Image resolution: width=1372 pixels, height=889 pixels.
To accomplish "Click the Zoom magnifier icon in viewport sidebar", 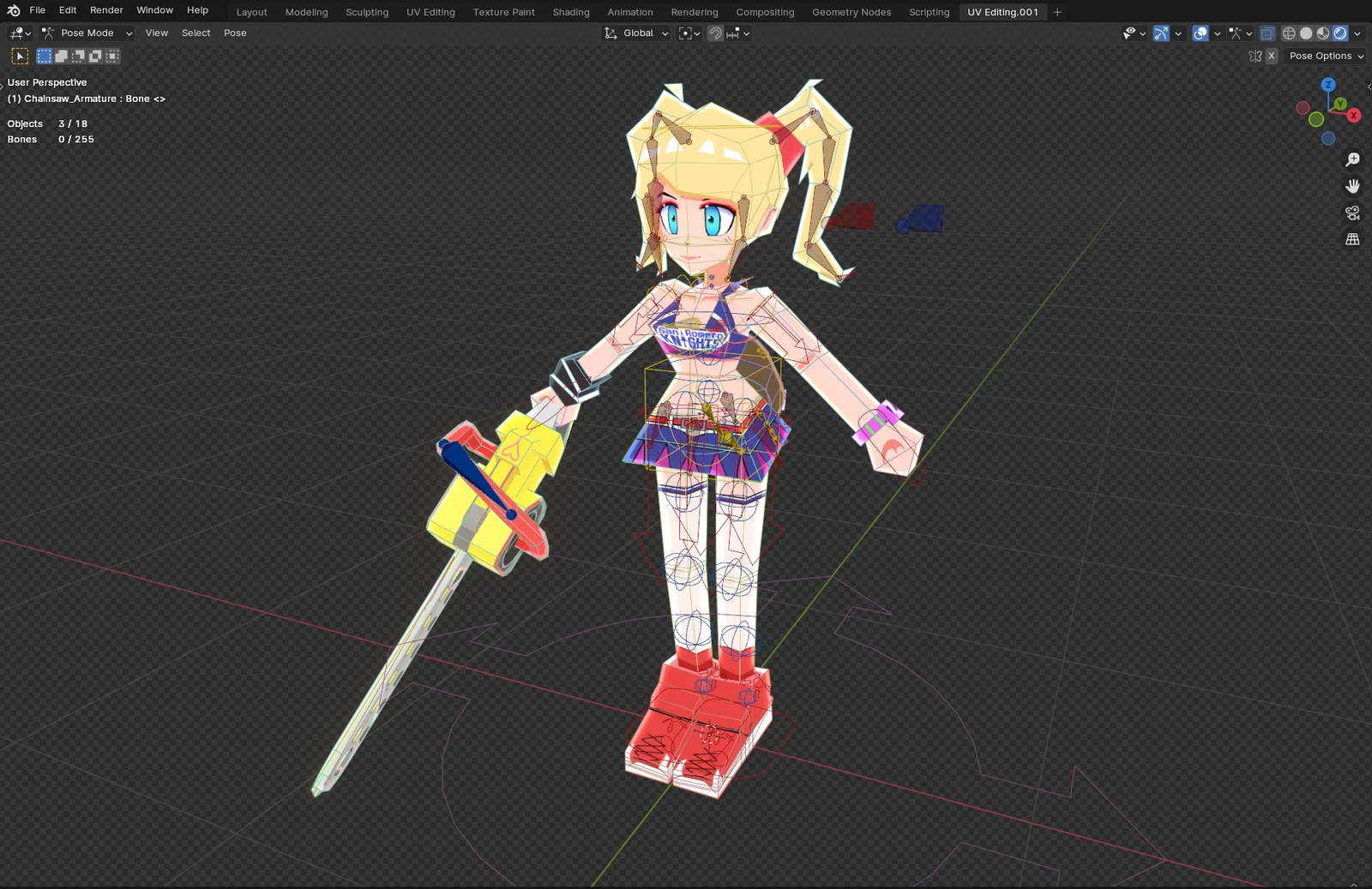I will (x=1353, y=159).
